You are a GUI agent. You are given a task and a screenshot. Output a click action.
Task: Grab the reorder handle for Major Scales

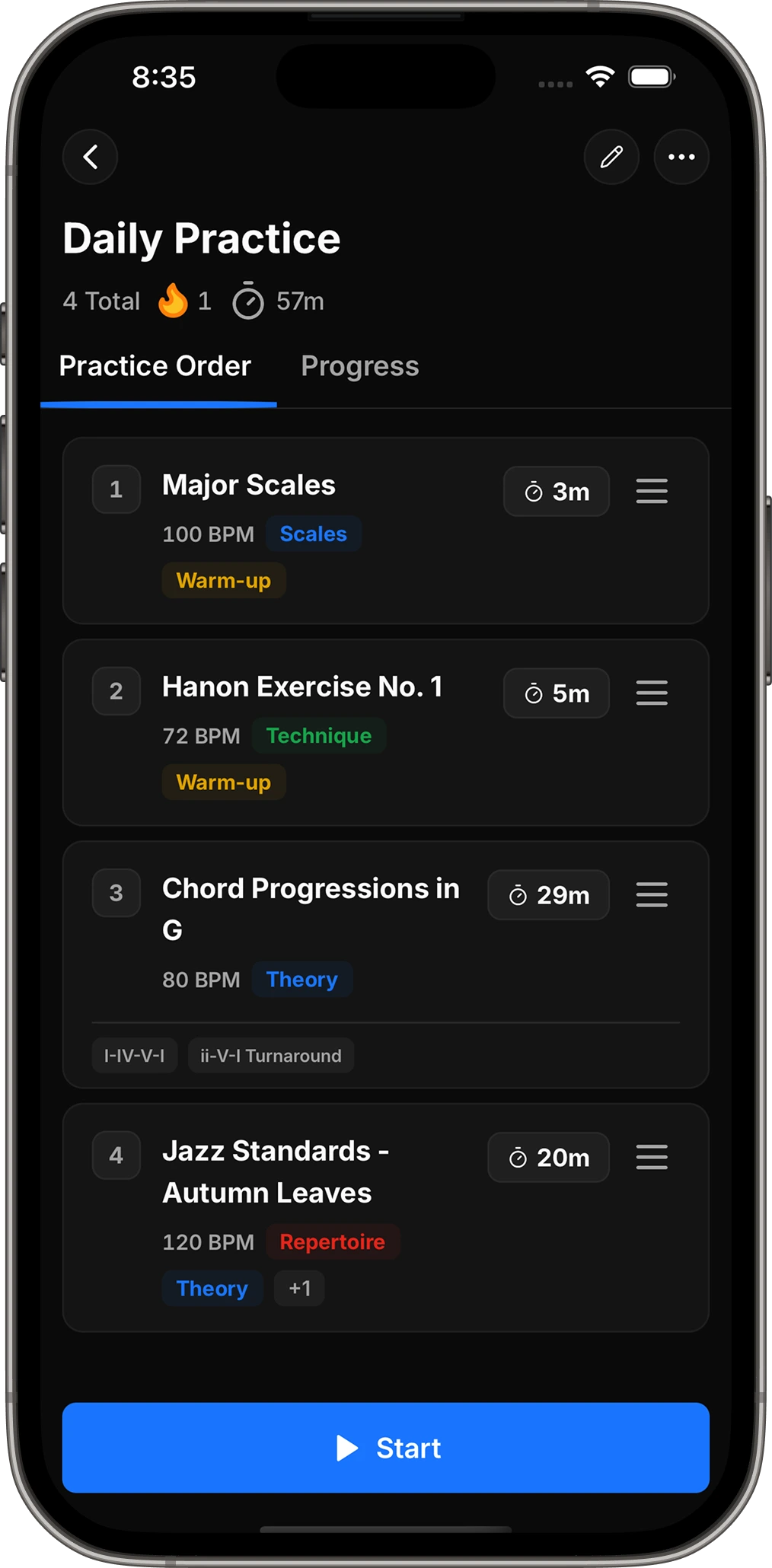[652, 491]
